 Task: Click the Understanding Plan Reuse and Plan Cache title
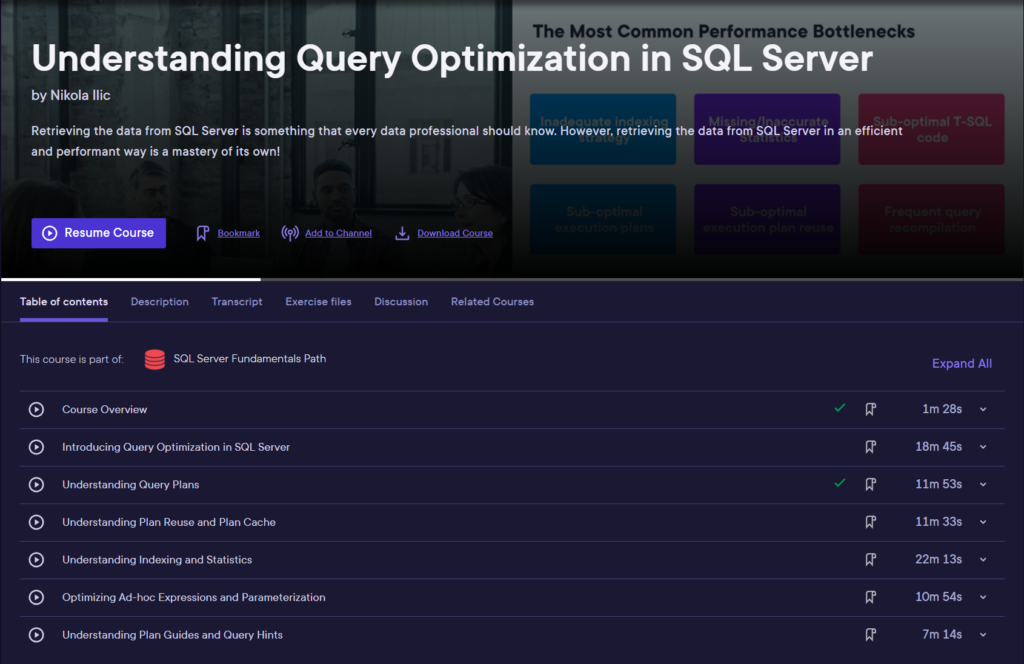(168, 522)
